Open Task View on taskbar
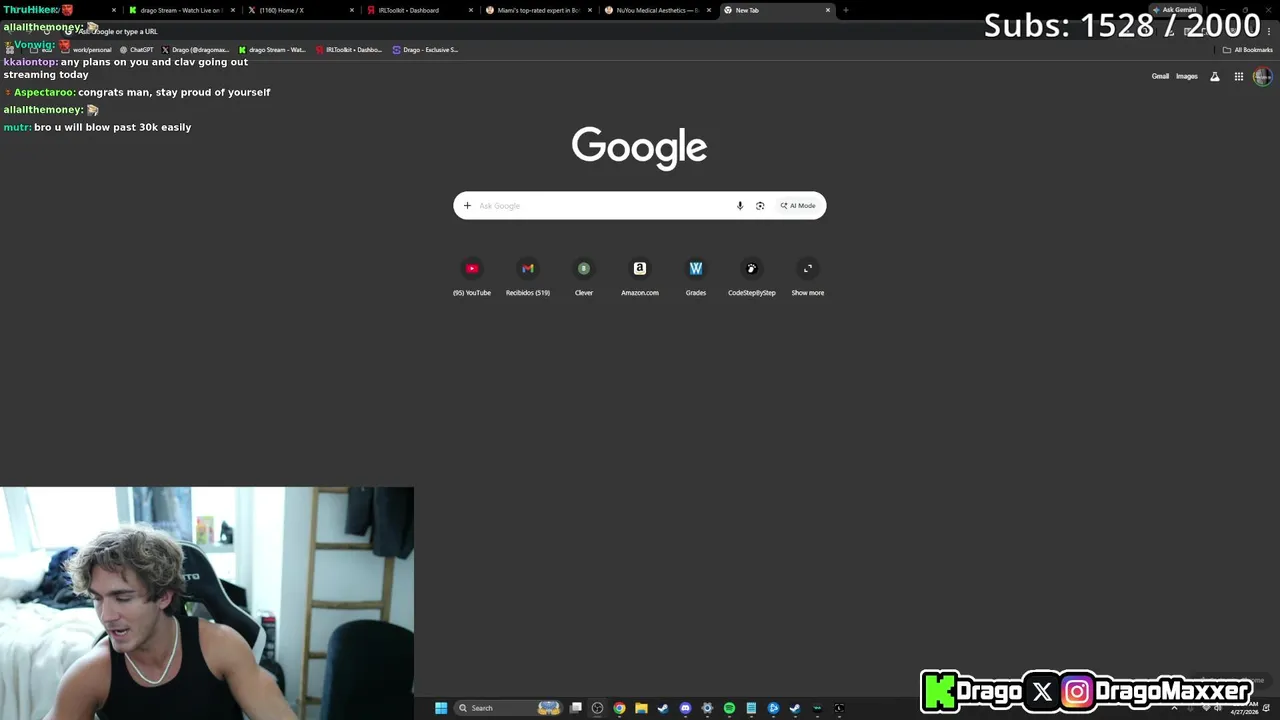Image resolution: width=1280 pixels, height=720 pixels. coord(576,708)
